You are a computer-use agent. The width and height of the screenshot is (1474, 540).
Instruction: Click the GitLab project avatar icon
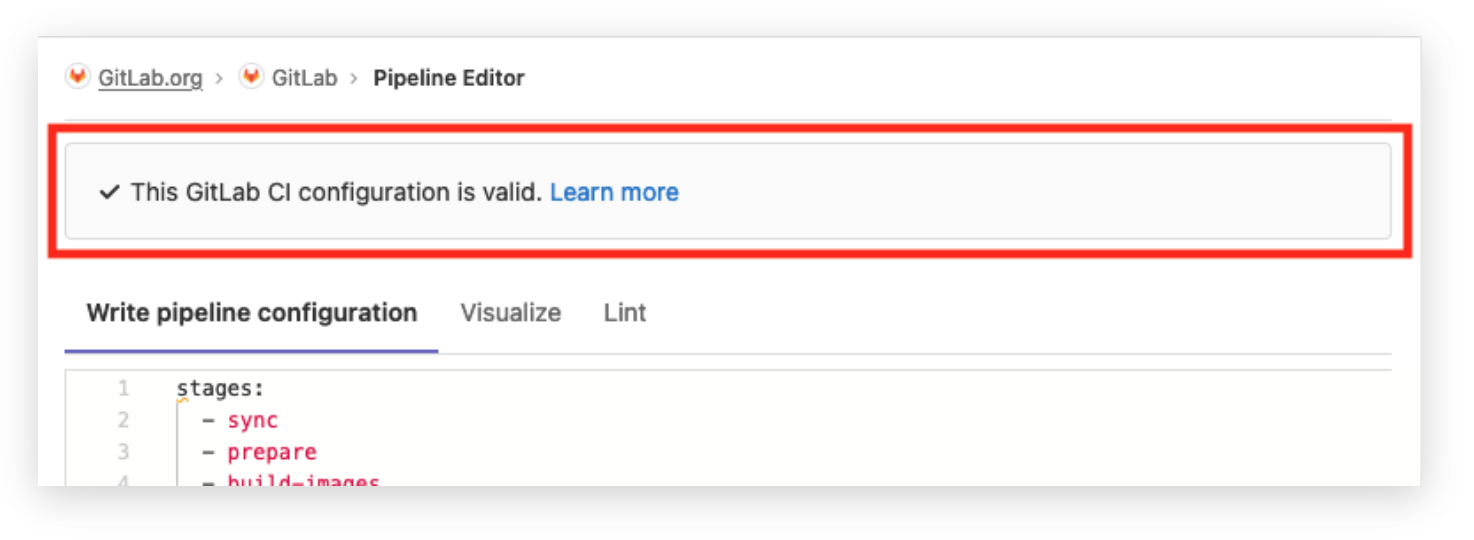(251, 76)
